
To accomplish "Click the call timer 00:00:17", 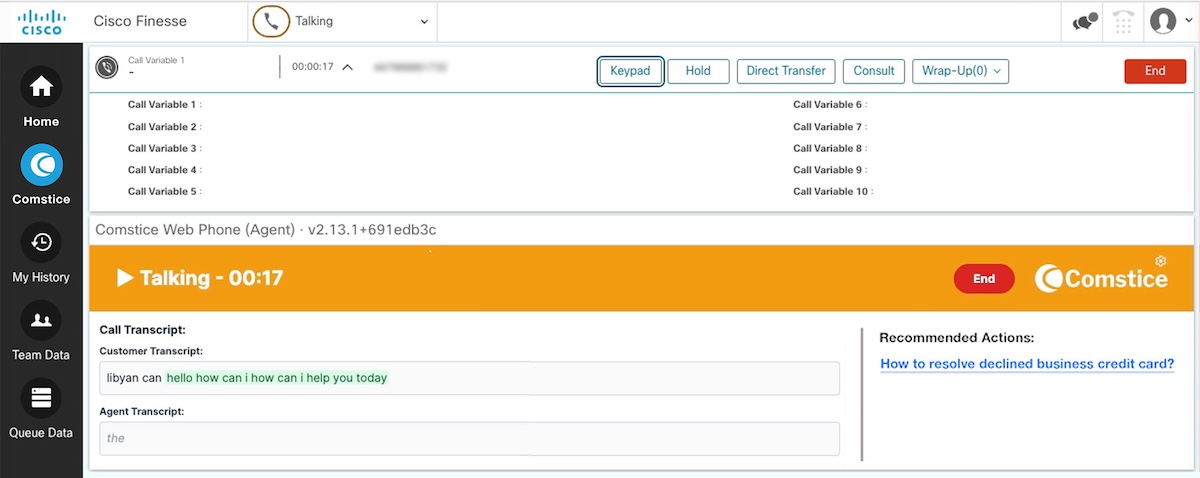I will (x=312, y=67).
